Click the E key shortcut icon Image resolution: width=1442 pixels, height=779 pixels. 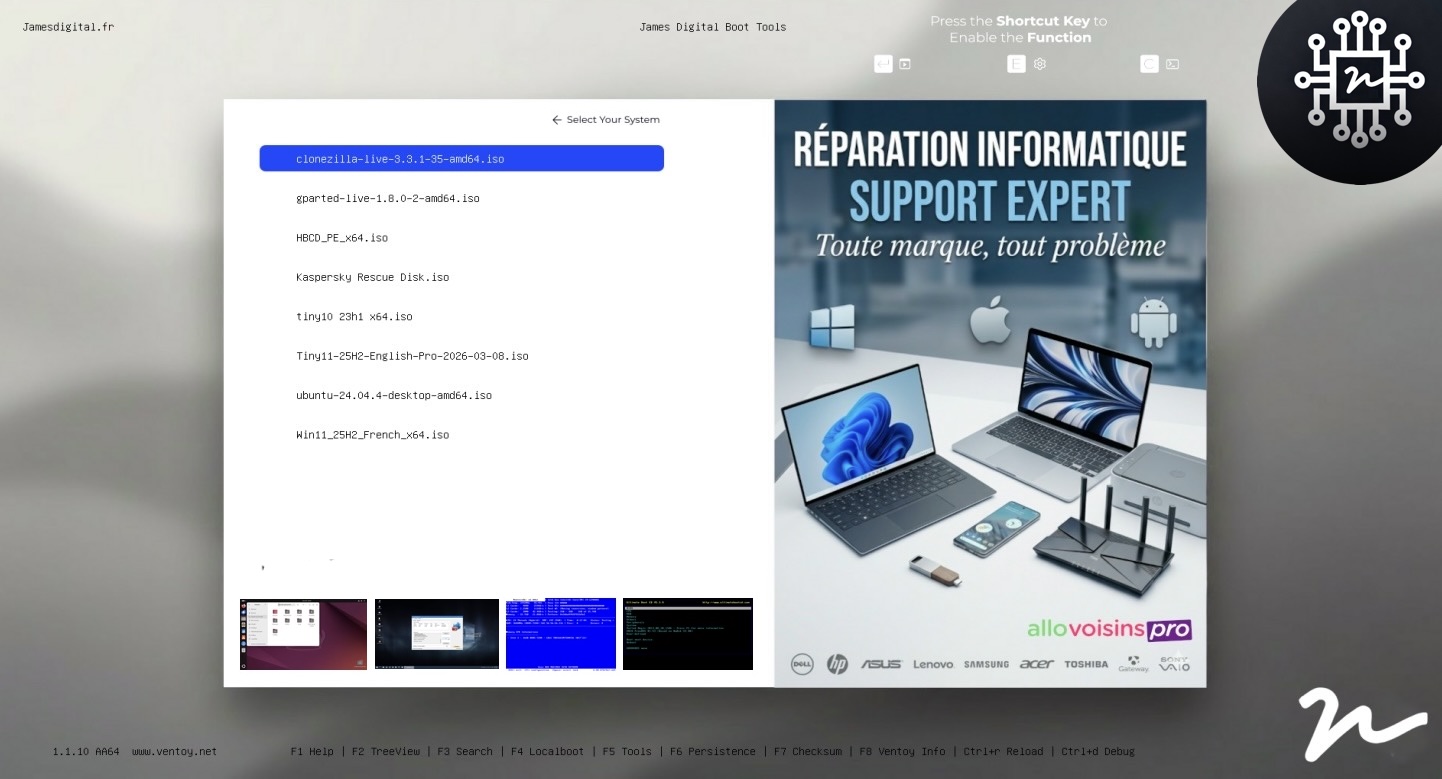tap(1016, 64)
